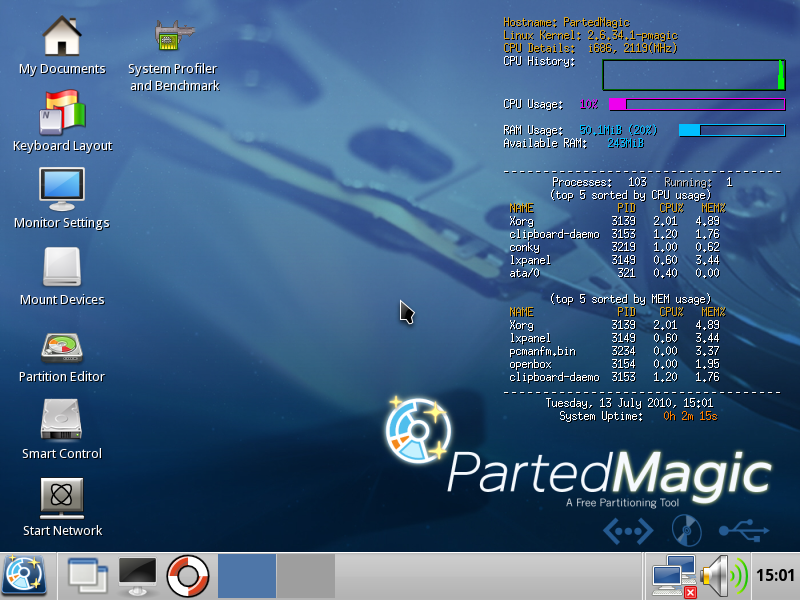This screenshot has width=800, height=600.
Task: Click the lifesaver help icon in taskbar
Action: point(187,575)
